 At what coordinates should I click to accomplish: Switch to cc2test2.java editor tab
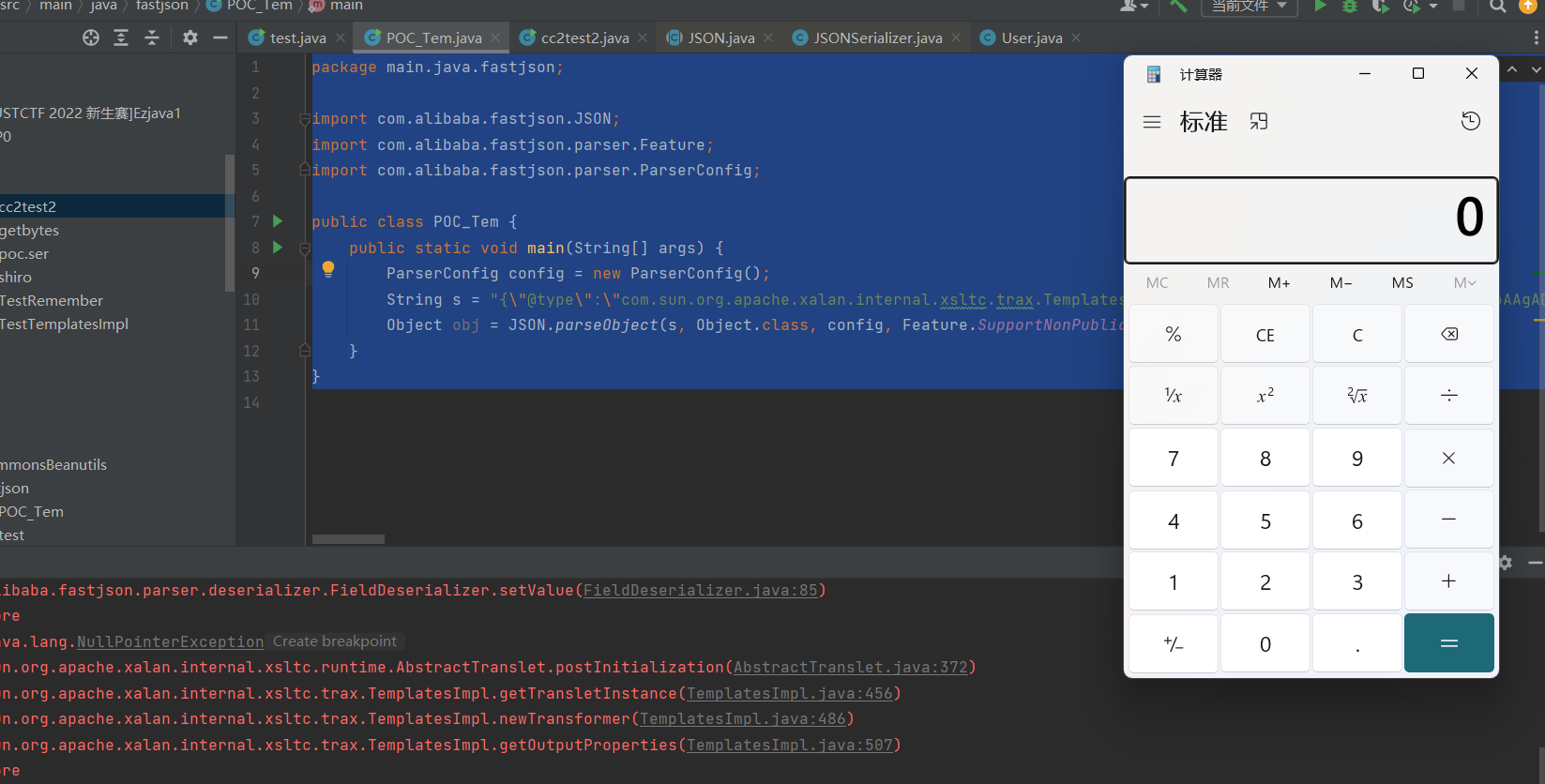click(584, 38)
